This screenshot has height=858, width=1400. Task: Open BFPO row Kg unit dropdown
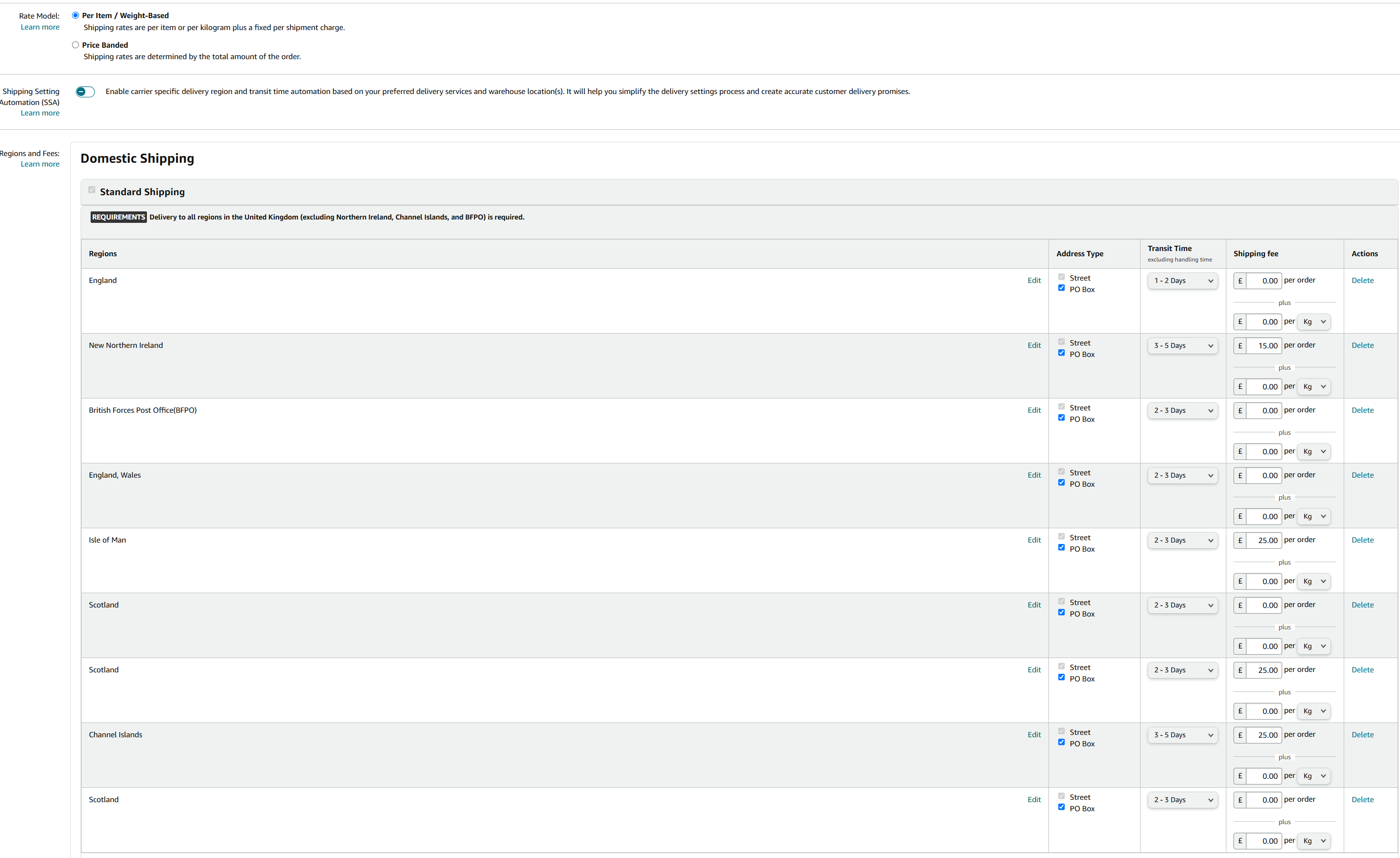click(x=1314, y=451)
